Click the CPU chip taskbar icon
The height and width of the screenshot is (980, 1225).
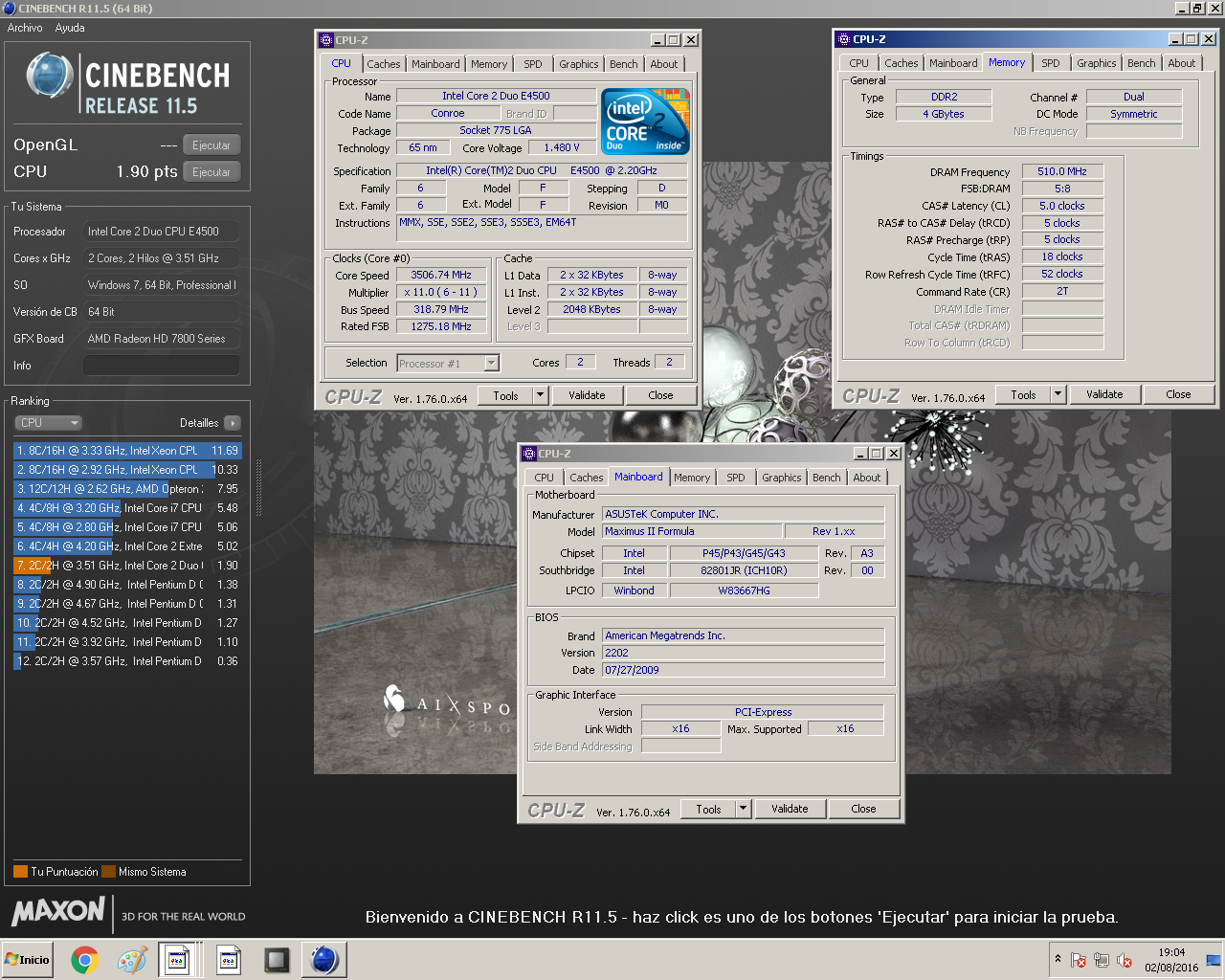point(277,960)
